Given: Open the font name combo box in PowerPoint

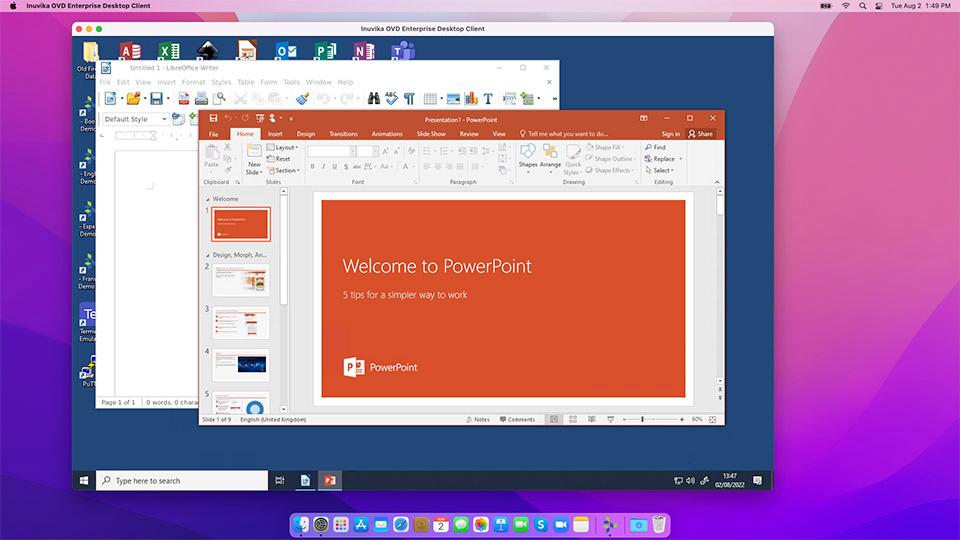Looking at the screenshot, I should (332, 151).
